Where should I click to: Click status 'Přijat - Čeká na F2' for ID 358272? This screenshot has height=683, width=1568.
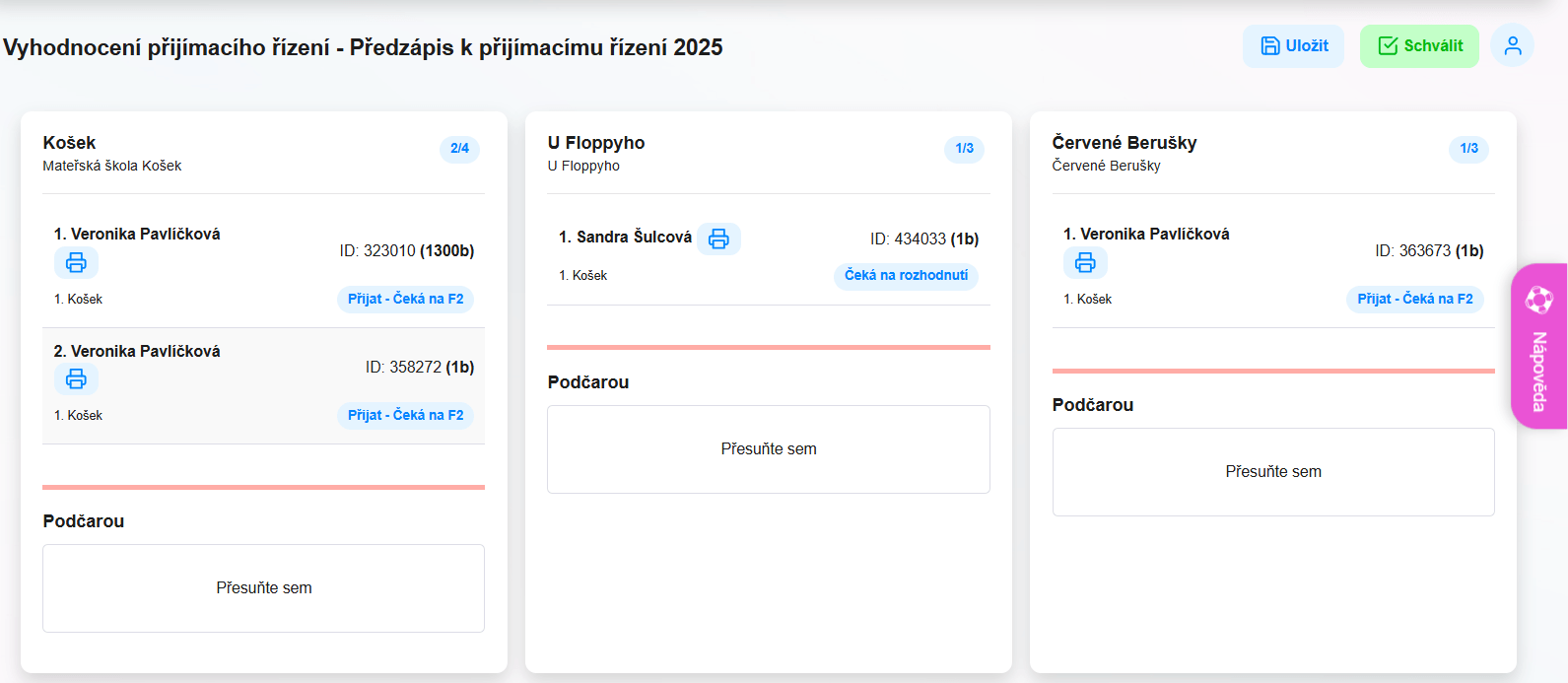click(405, 416)
